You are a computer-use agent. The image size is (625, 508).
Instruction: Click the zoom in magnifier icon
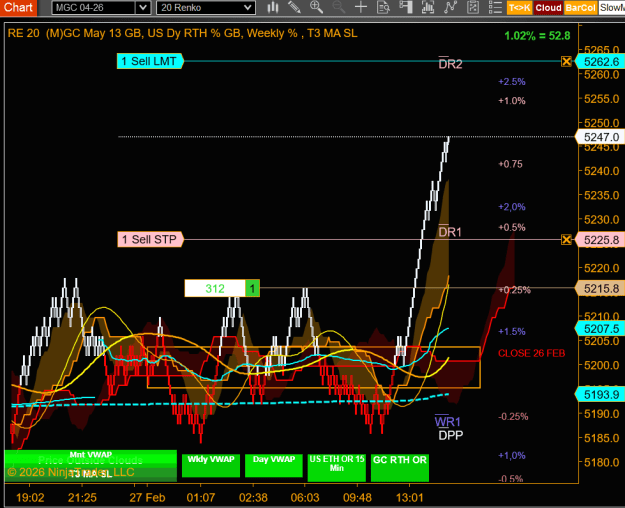click(316, 7)
